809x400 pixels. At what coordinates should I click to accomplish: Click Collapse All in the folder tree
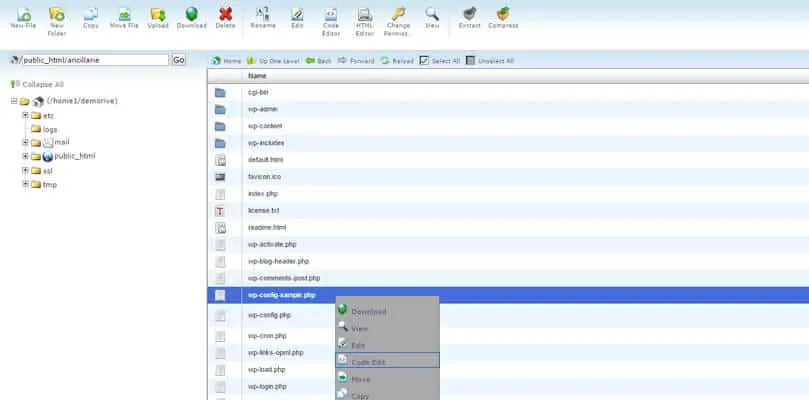[x=38, y=84]
